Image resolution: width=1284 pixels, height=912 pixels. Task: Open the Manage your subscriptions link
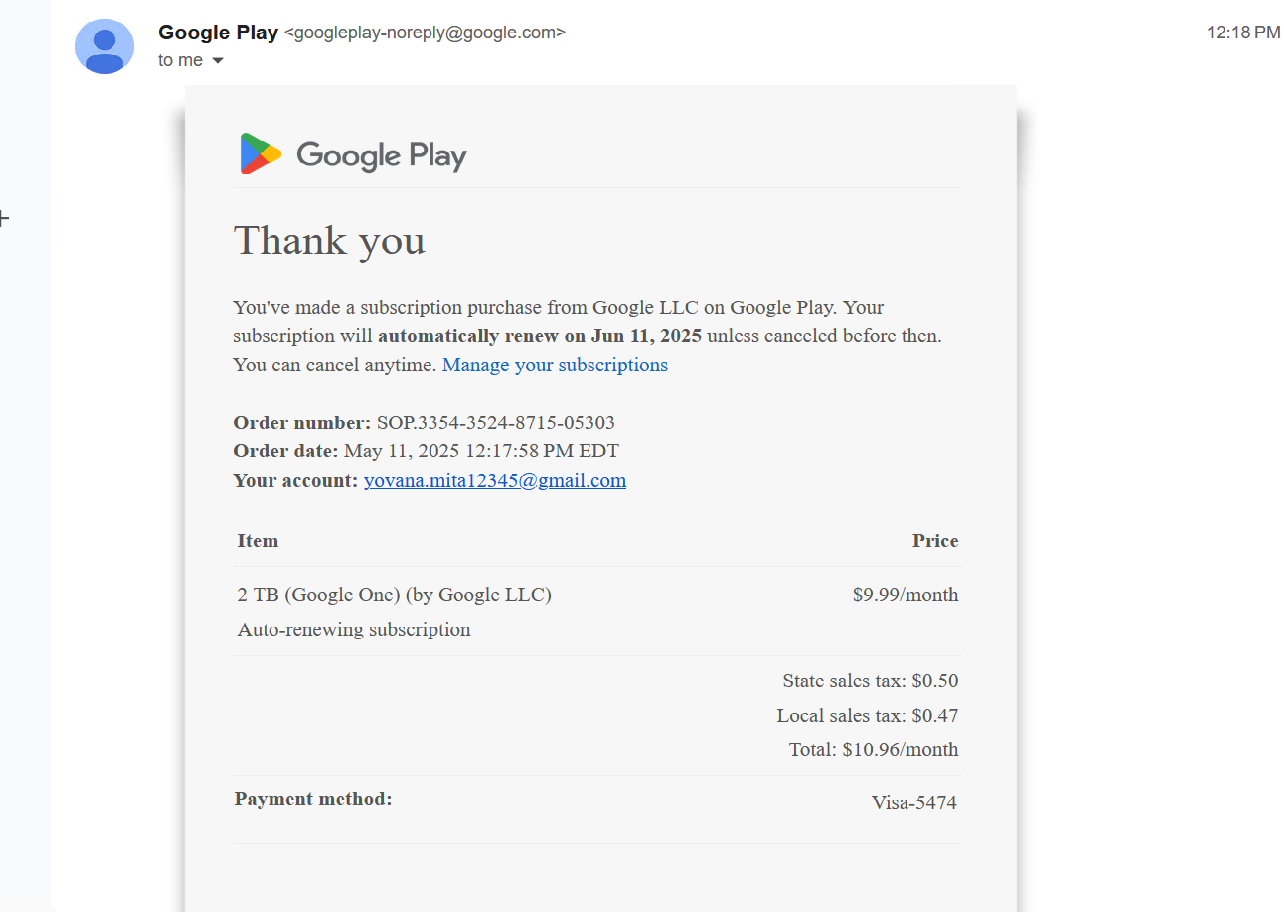(554, 365)
